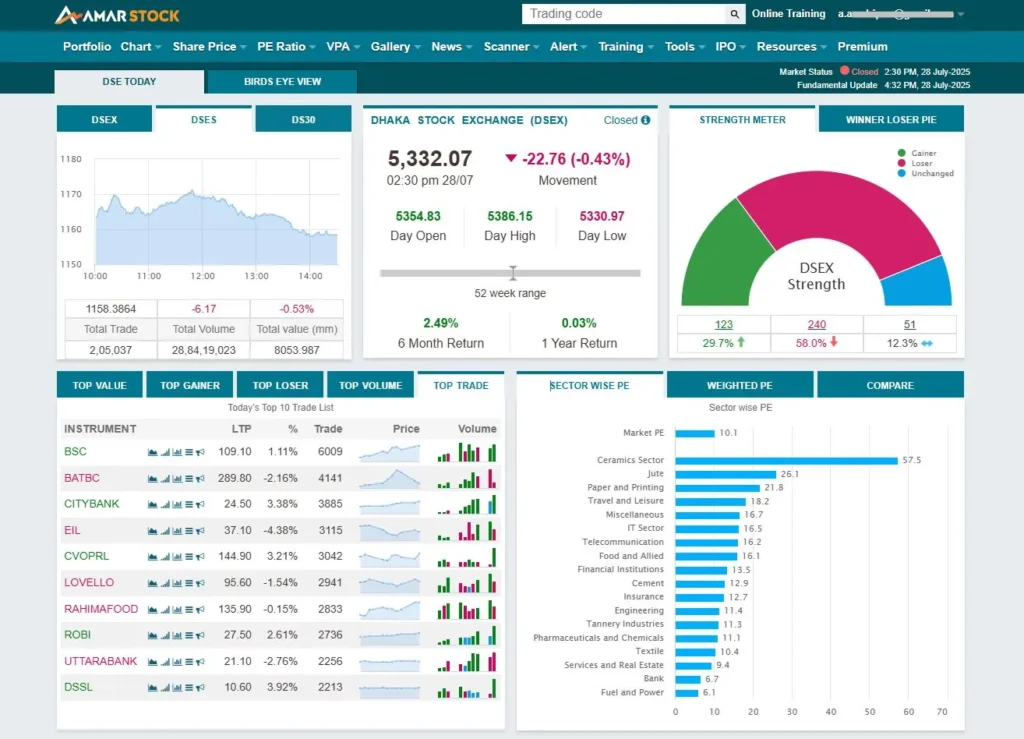
Task: Click the red down arrow beside 58.0%
Action: pos(834,342)
